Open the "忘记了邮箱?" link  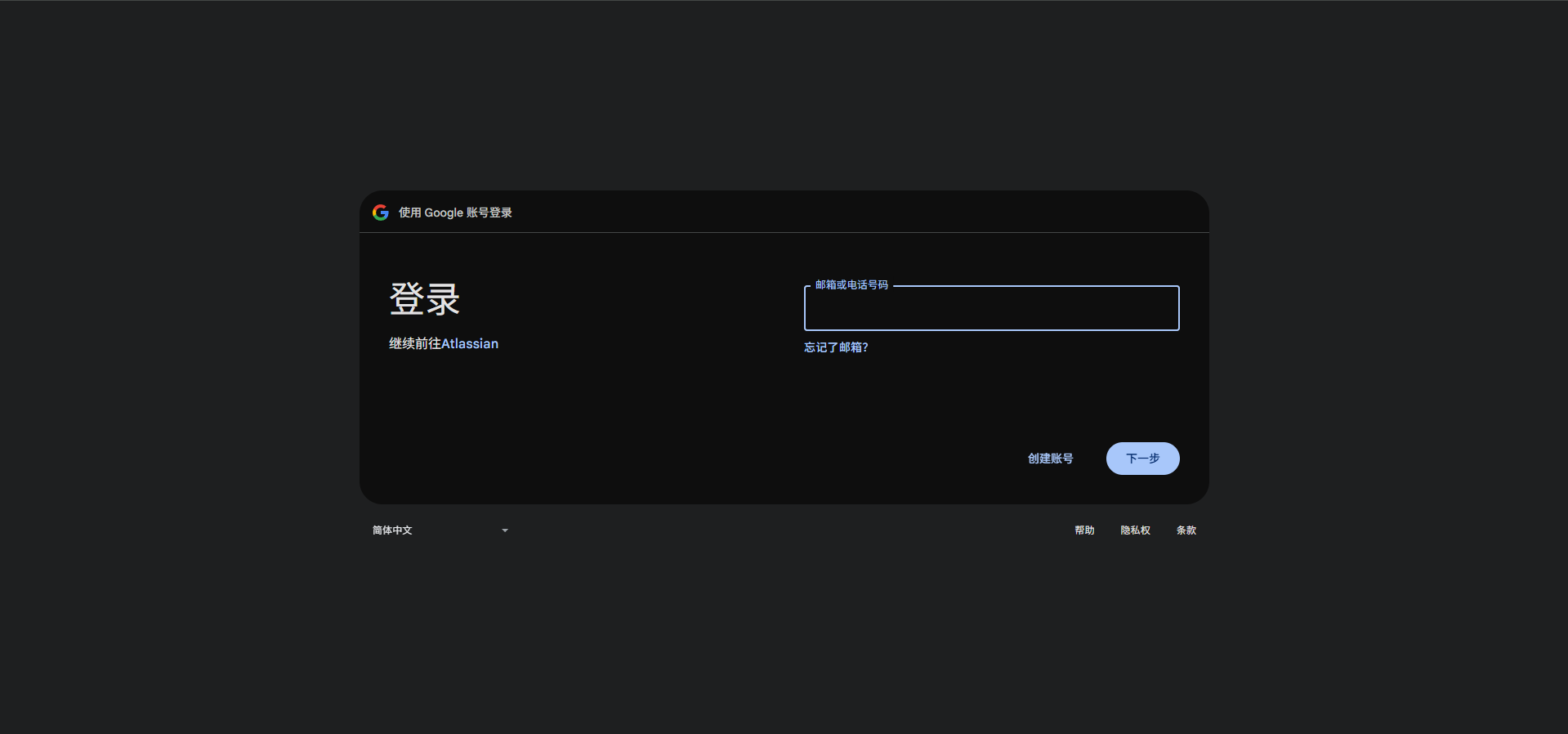[x=836, y=347]
